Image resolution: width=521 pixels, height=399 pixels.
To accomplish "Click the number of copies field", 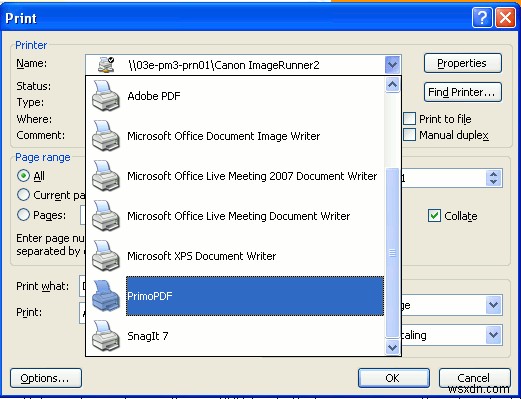I will pyautogui.click(x=443, y=178).
